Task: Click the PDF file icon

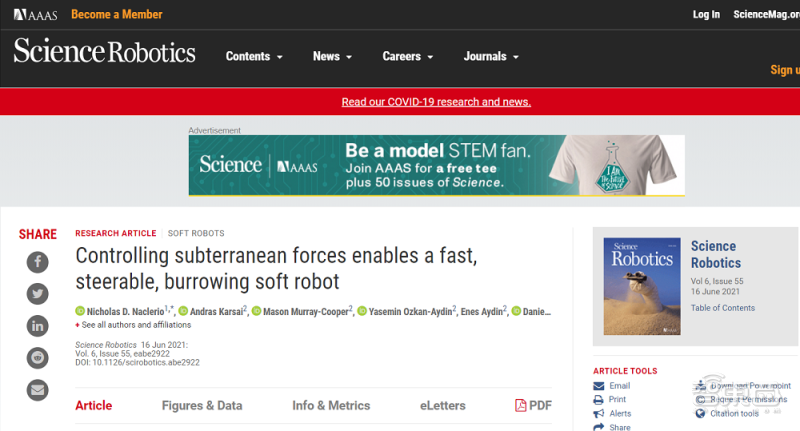Action: pyautogui.click(x=520, y=405)
